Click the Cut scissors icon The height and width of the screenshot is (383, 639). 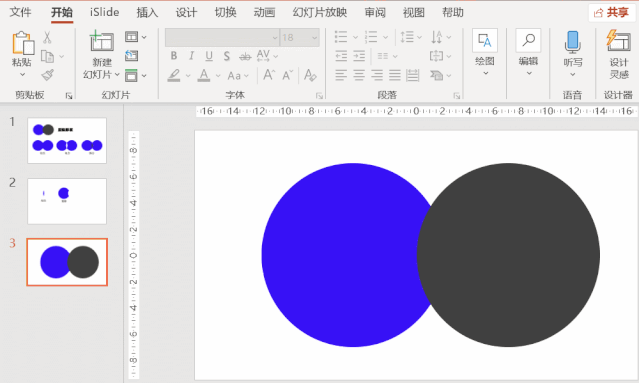[47, 37]
